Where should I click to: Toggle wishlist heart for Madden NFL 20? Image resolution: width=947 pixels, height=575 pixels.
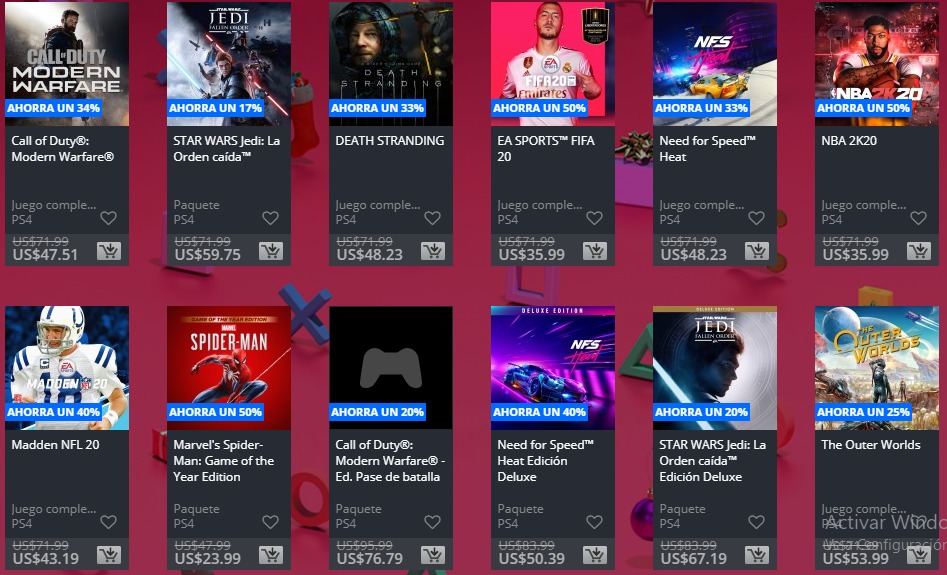tap(108, 521)
